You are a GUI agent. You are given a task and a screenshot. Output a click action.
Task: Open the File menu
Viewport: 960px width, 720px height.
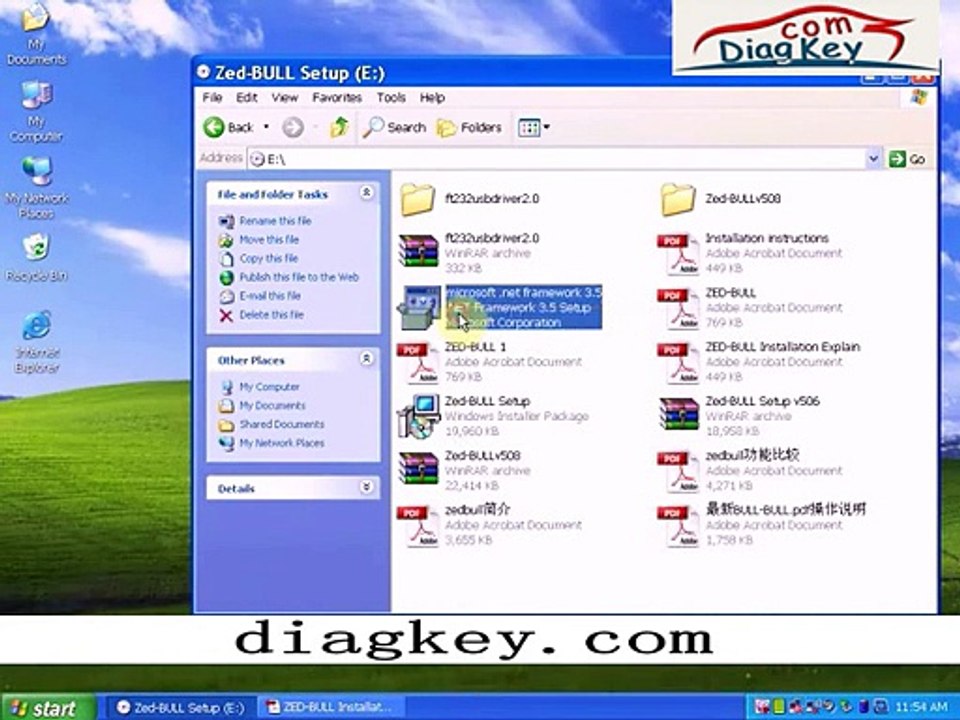click(x=212, y=98)
